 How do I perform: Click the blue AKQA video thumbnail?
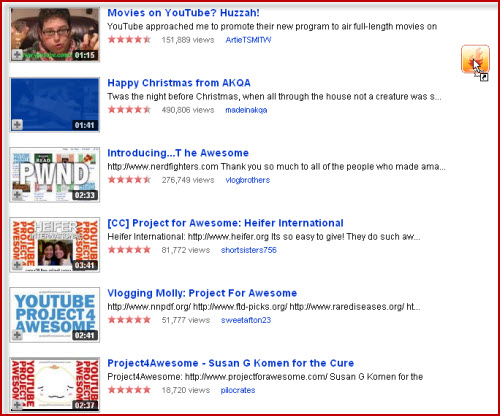point(55,105)
